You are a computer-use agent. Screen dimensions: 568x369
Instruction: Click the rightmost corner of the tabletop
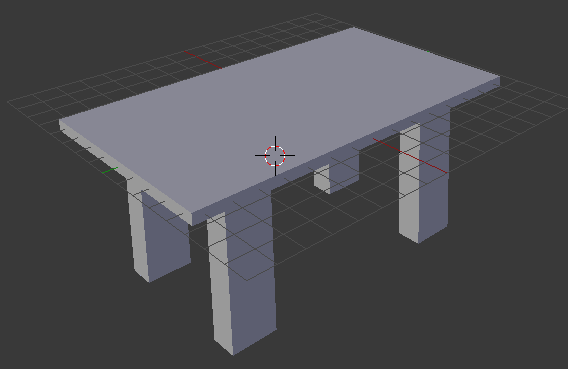(500, 77)
